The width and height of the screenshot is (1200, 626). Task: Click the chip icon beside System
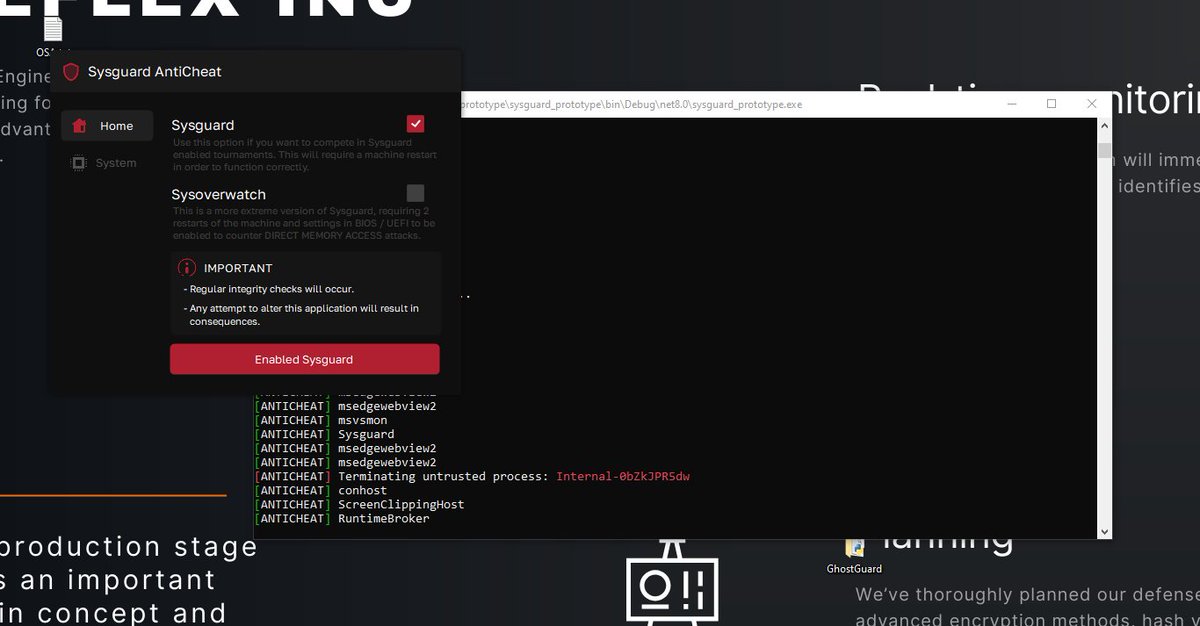coord(79,163)
